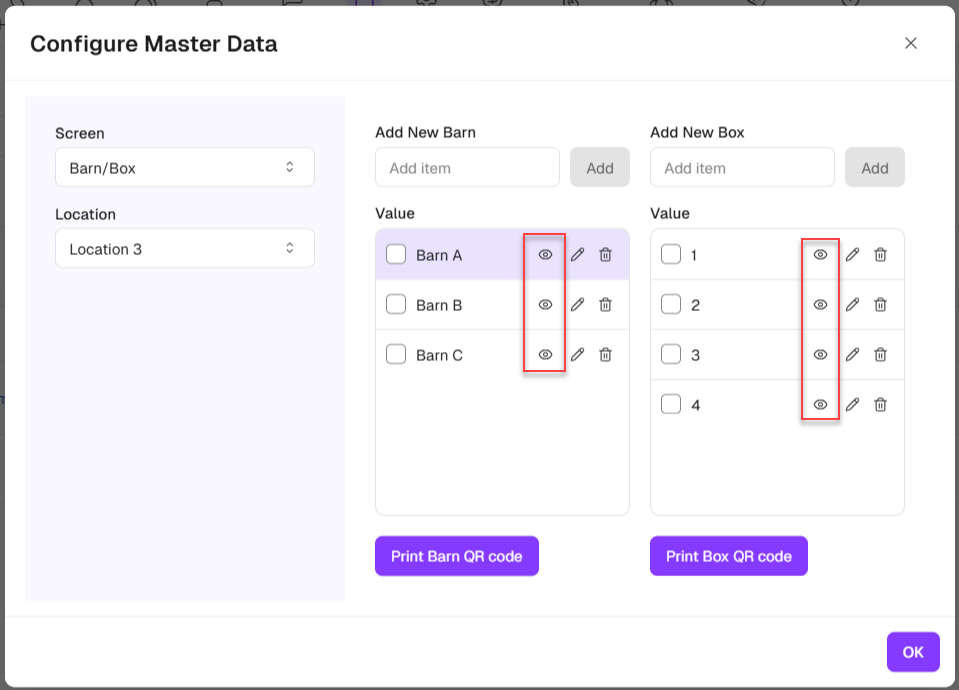Image resolution: width=959 pixels, height=690 pixels.
Task: Click the pencil icon for Box 4
Action: [852, 405]
